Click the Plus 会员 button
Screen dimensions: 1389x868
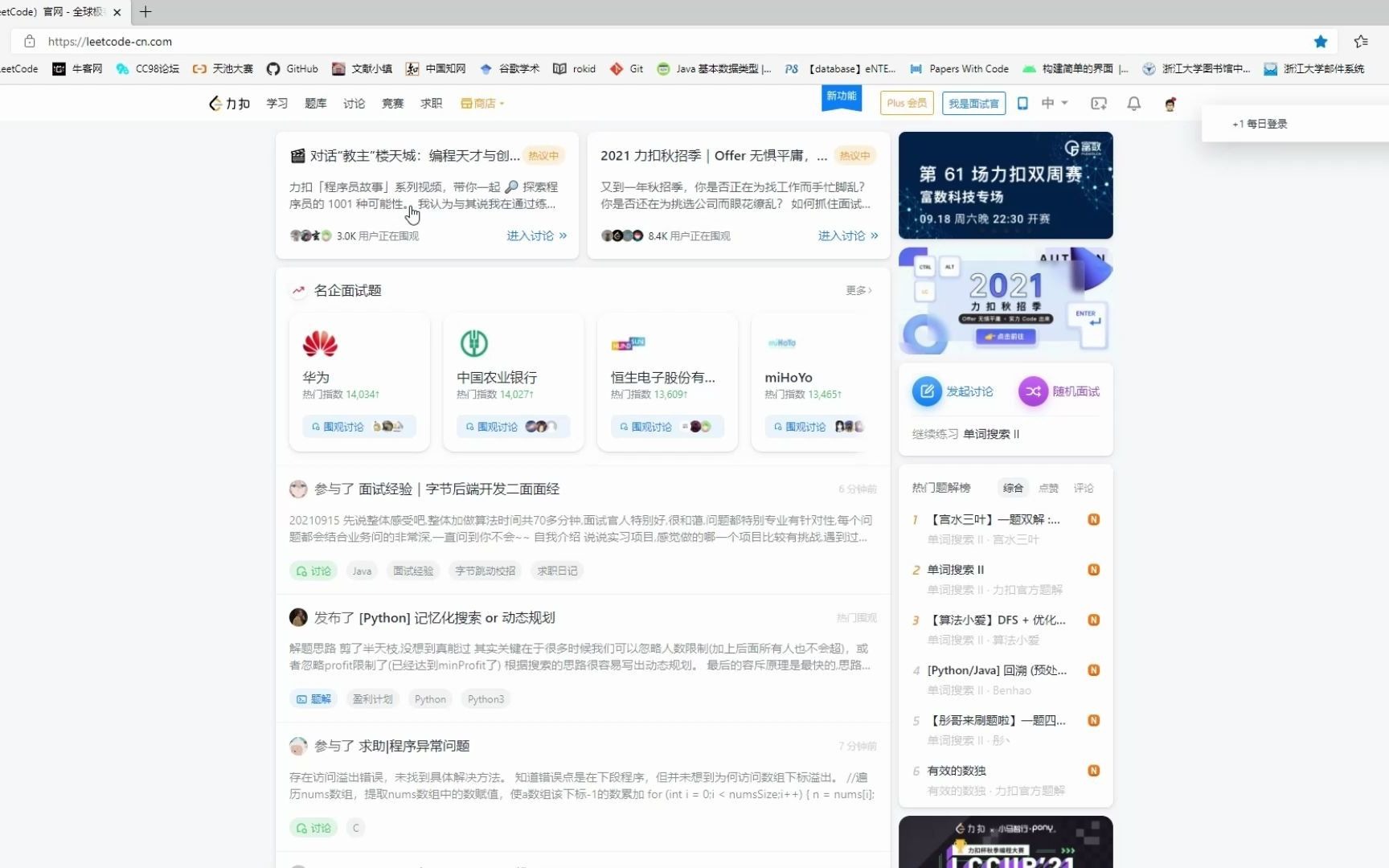pyautogui.click(x=907, y=104)
